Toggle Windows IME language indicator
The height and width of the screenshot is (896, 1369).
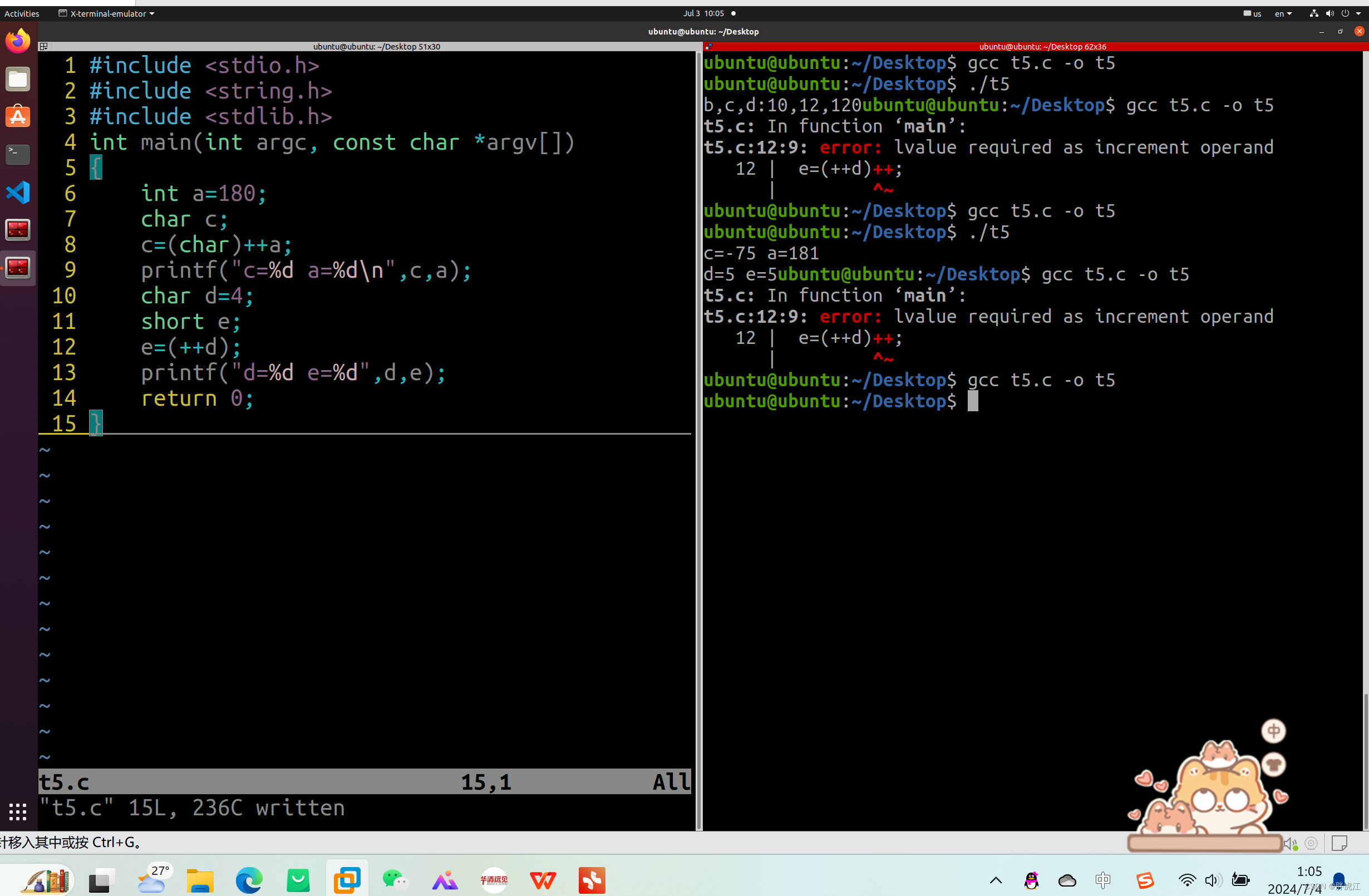coord(1102,880)
